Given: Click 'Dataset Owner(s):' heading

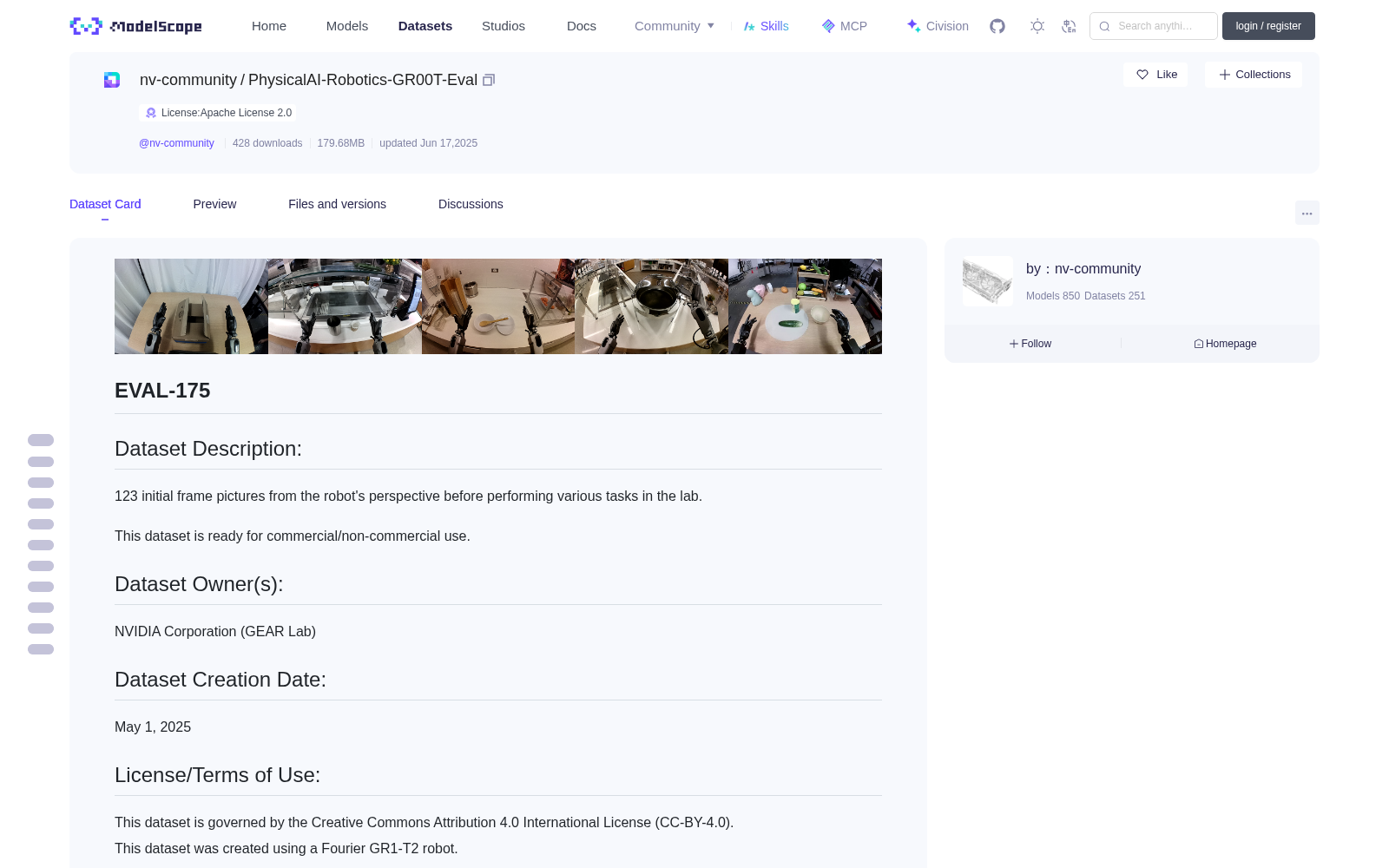Looking at the screenshot, I should [199, 584].
